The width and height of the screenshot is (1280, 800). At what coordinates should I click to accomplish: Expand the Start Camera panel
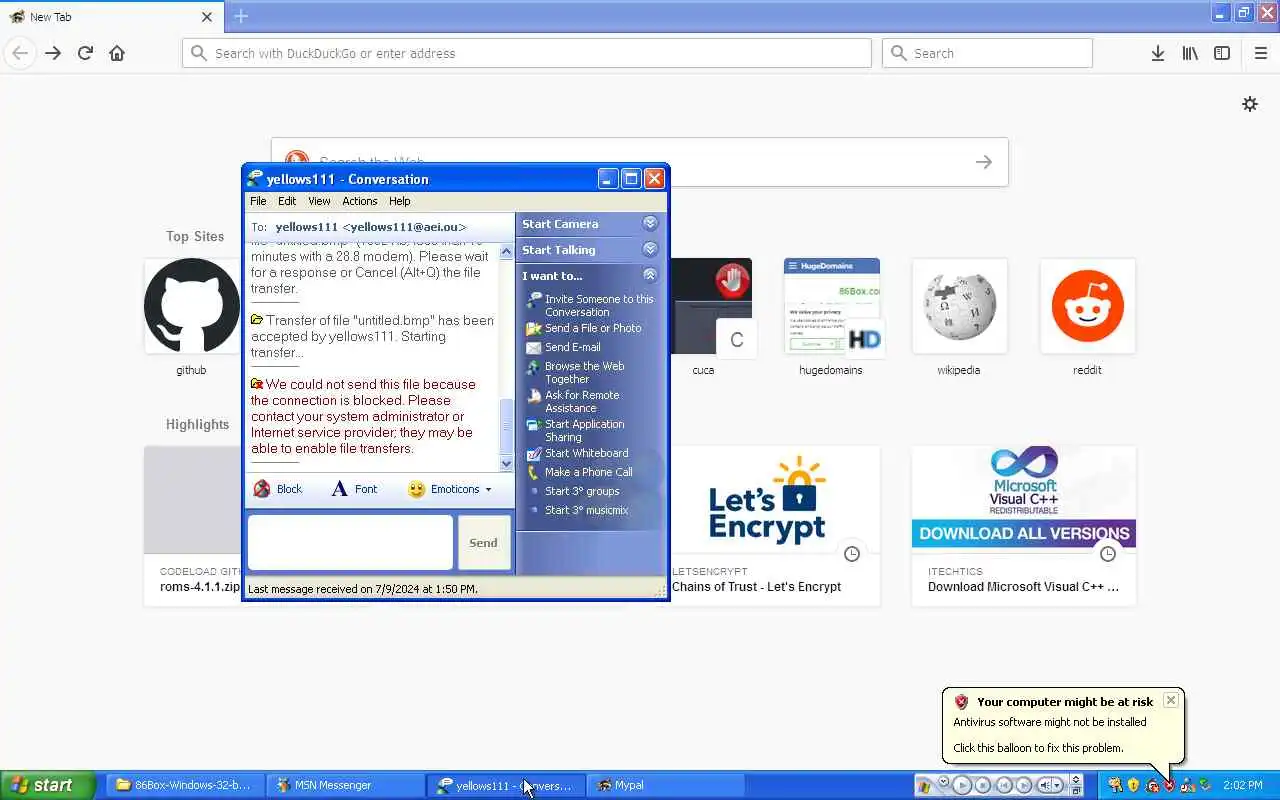click(650, 223)
